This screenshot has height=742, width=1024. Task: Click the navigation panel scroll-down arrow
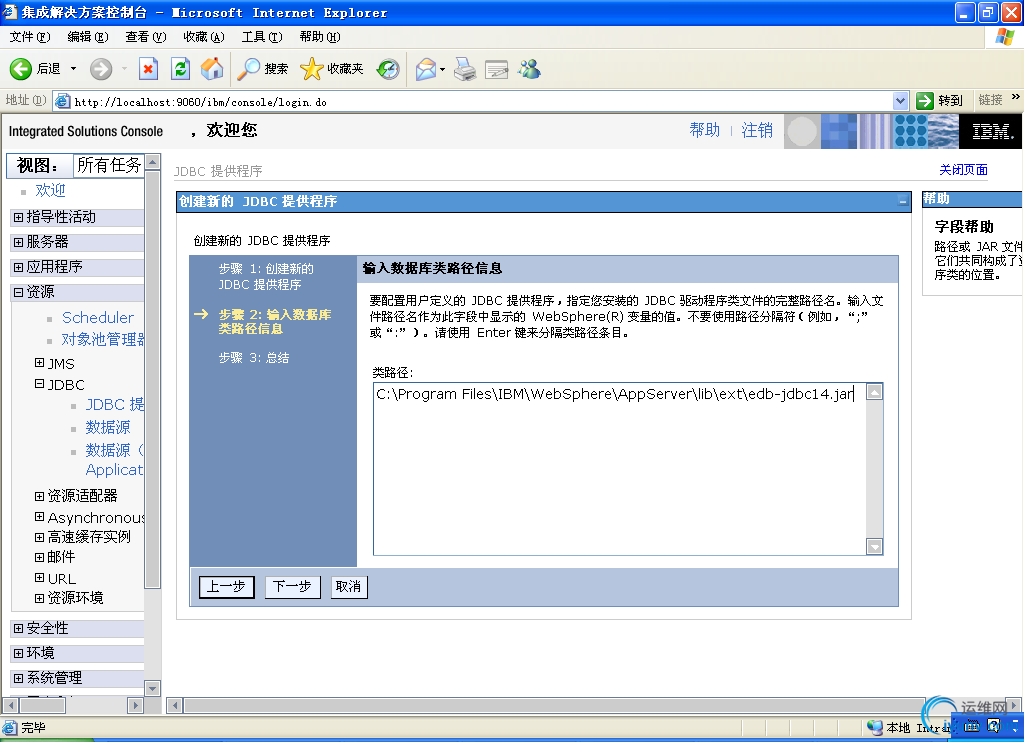(x=152, y=688)
